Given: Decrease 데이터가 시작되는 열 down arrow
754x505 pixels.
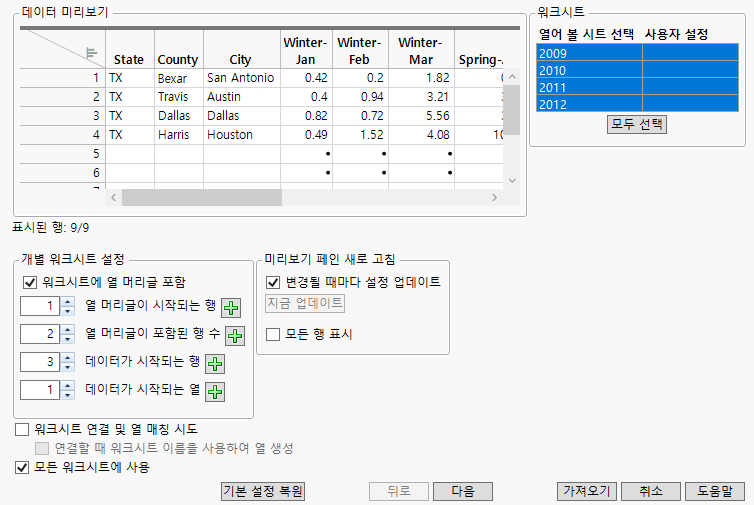Looking at the screenshot, I should (68, 394).
